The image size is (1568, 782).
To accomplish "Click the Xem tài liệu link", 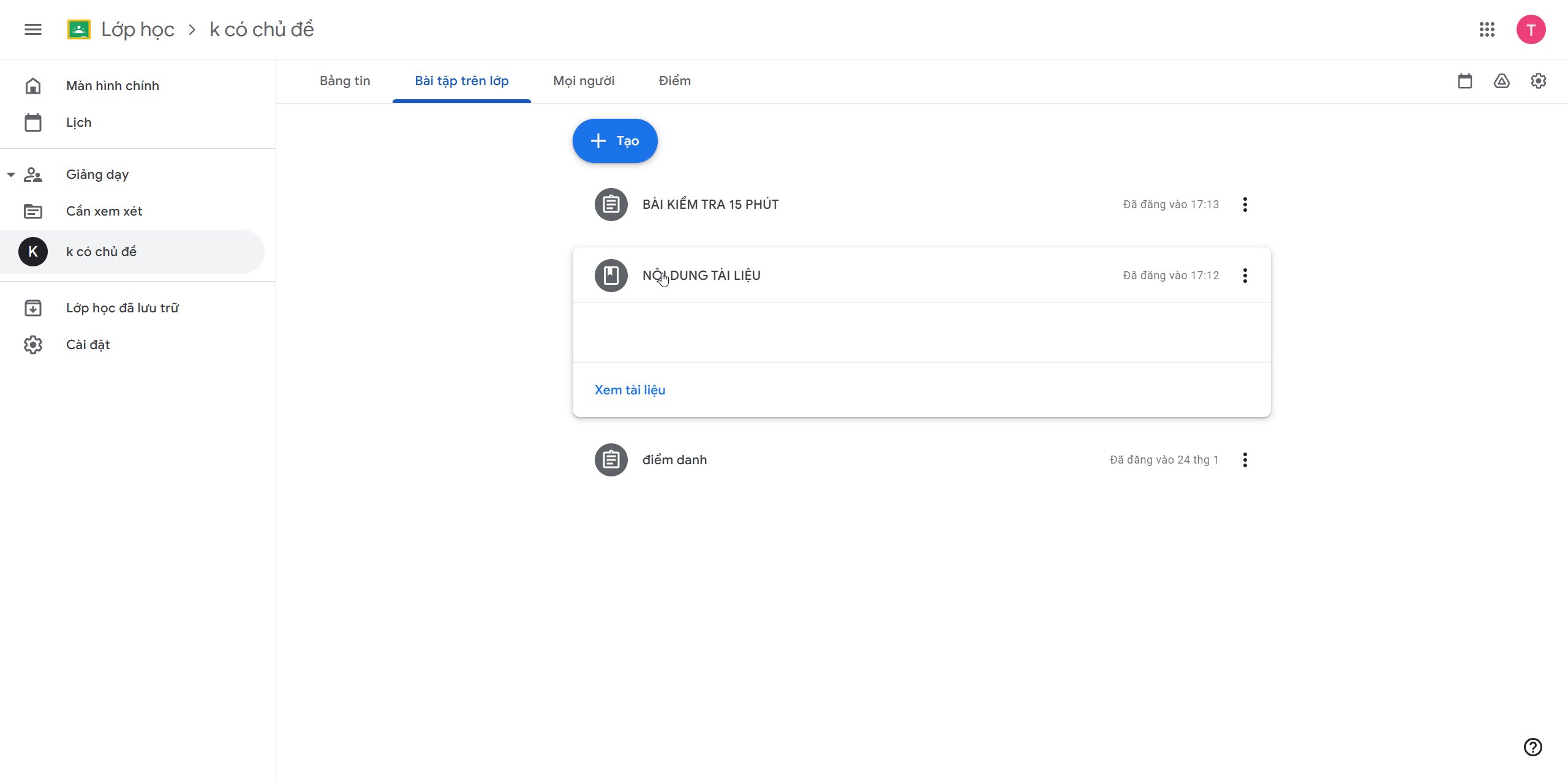I will pyautogui.click(x=630, y=390).
